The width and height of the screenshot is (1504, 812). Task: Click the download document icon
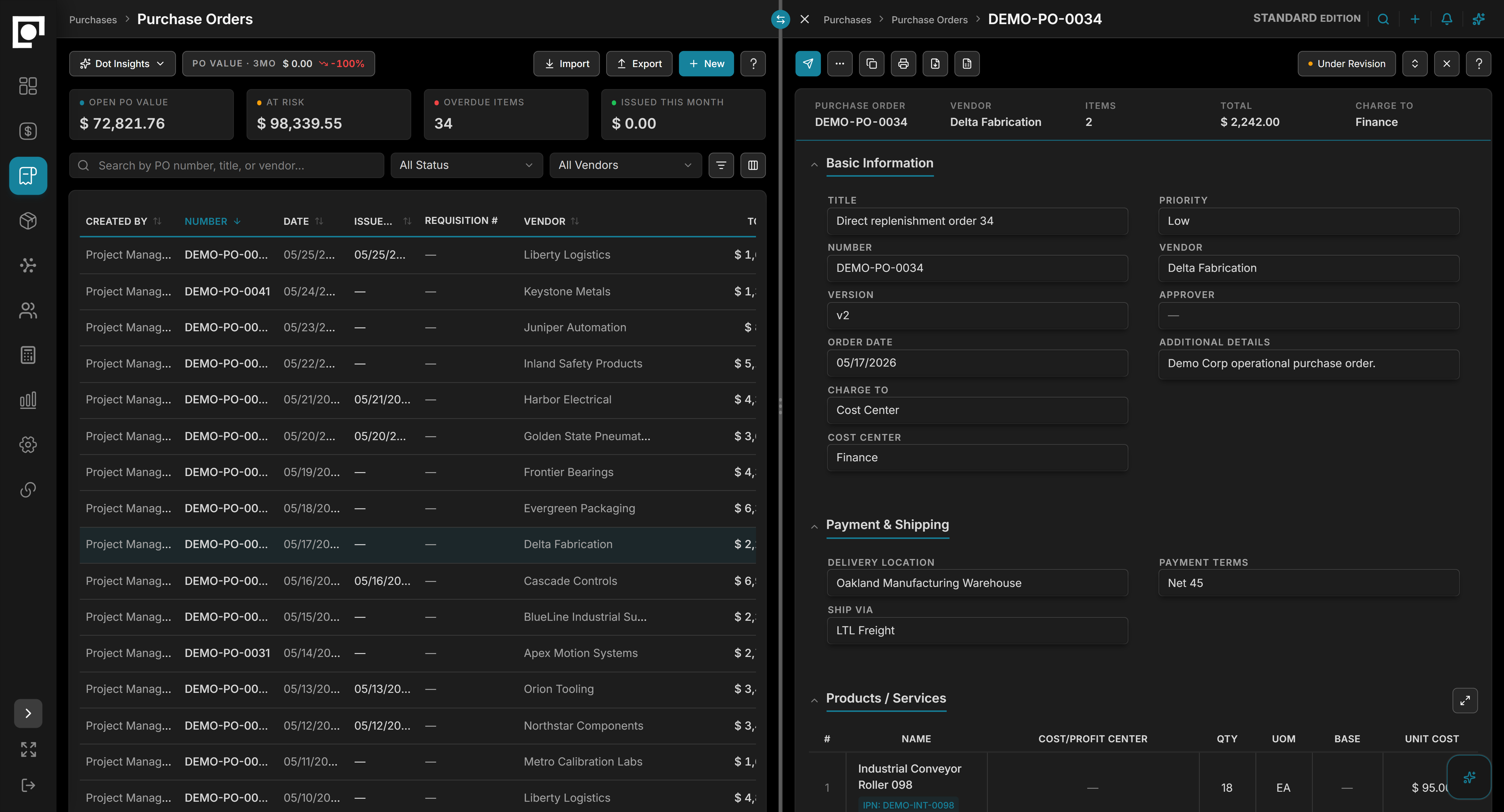click(935, 64)
